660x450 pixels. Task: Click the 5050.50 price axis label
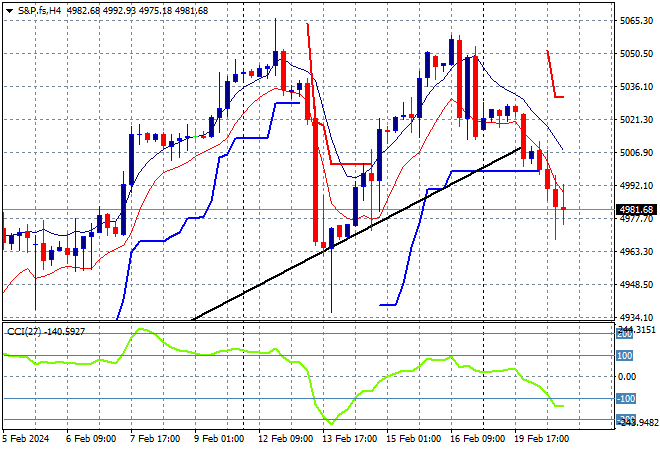pos(636,54)
